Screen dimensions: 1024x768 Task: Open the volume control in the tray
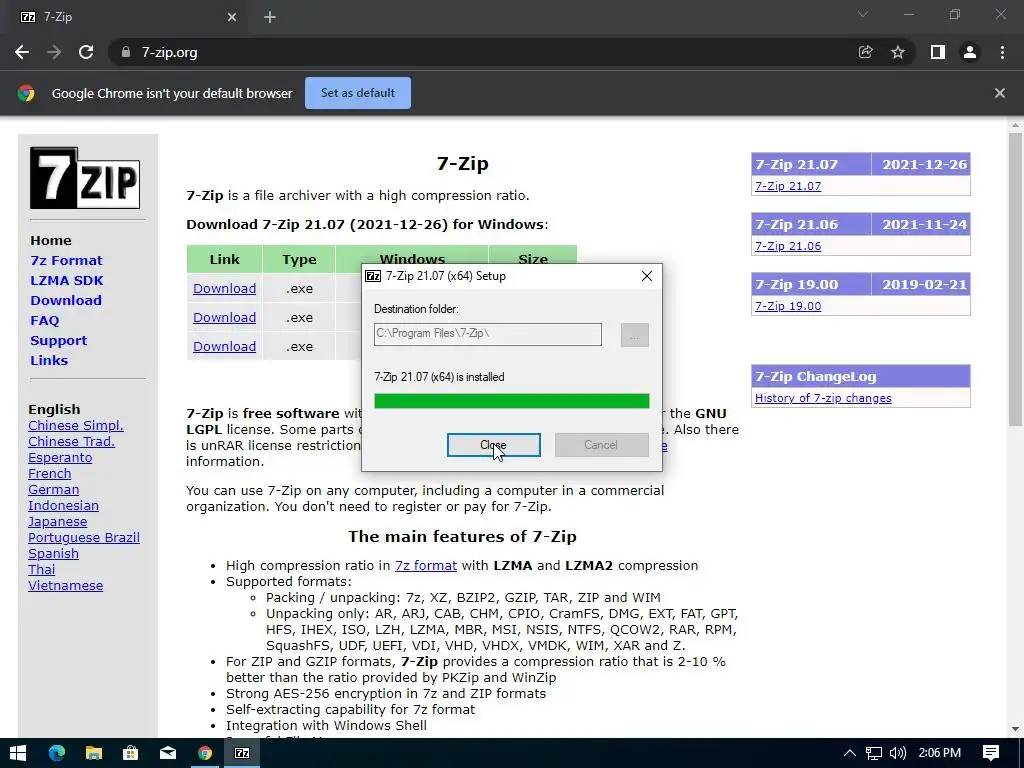coord(898,753)
